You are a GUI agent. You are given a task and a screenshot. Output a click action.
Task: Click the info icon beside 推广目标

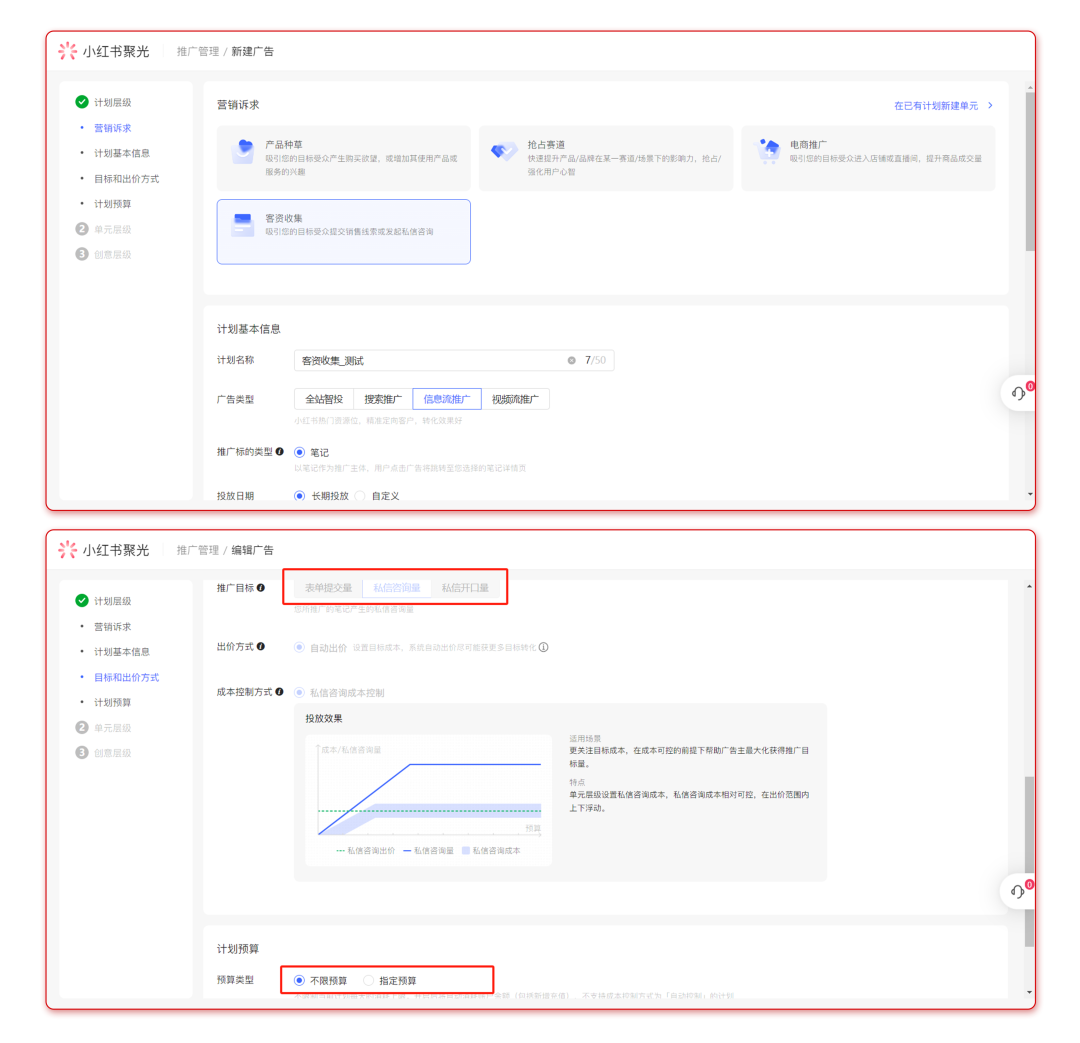[261, 588]
